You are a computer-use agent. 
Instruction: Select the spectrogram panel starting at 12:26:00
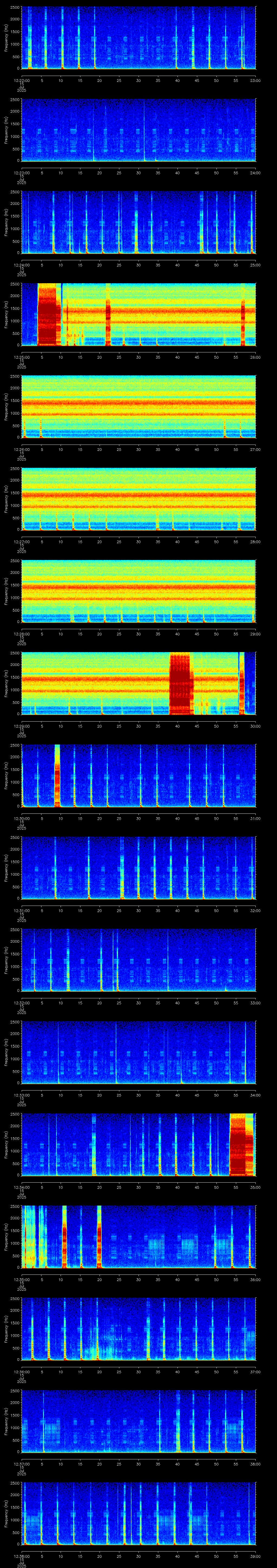tap(139, 407)
